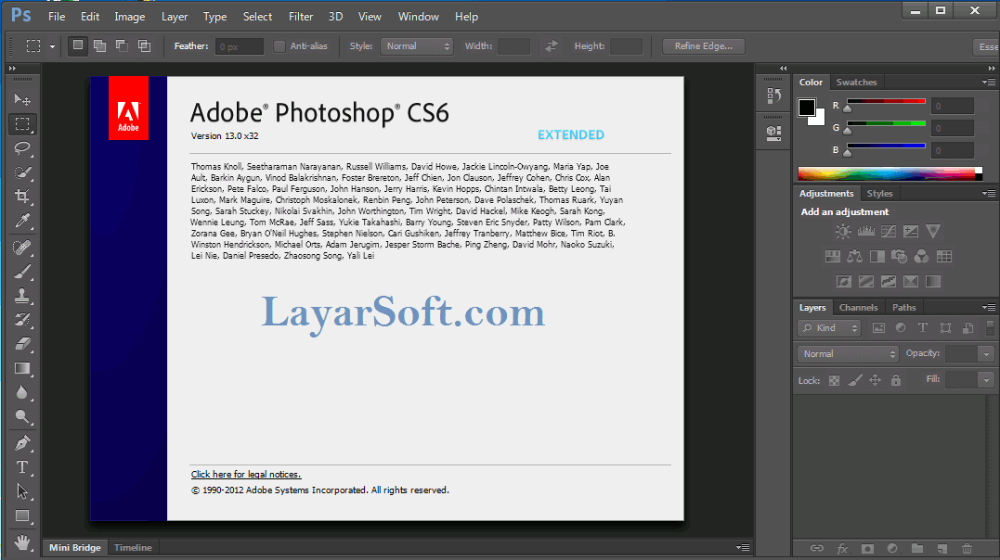Click the foreground color swatch in Color panel

(806, 106)
